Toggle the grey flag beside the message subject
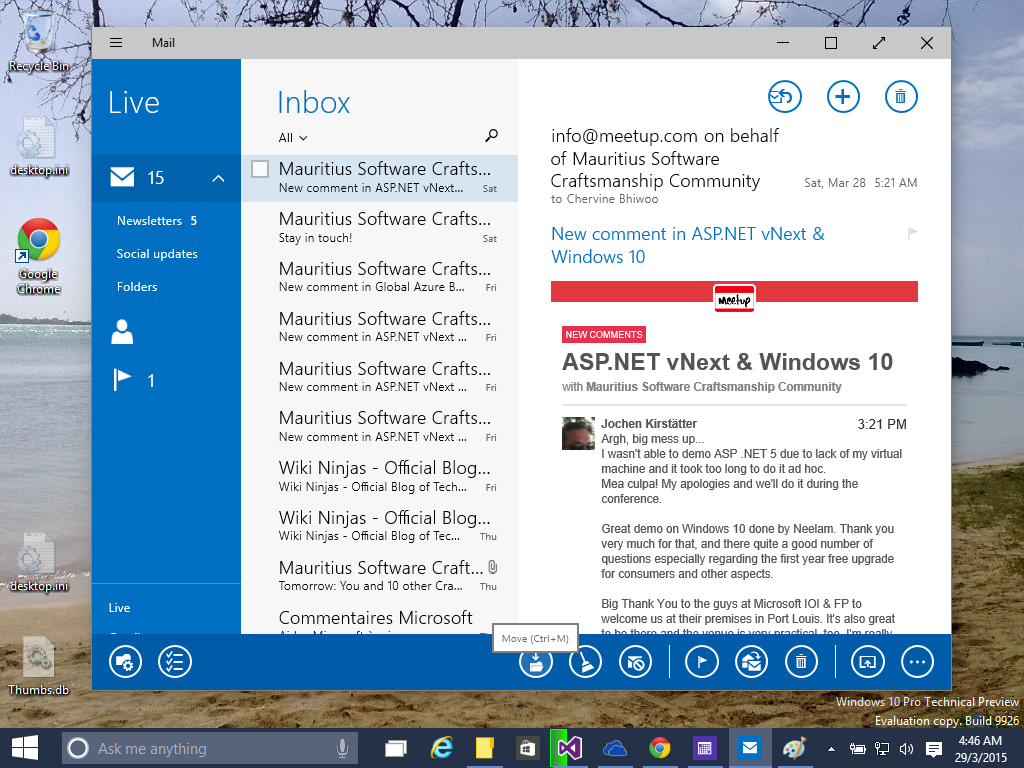The width and height of the screenshot is (1024, 768). 912,233
